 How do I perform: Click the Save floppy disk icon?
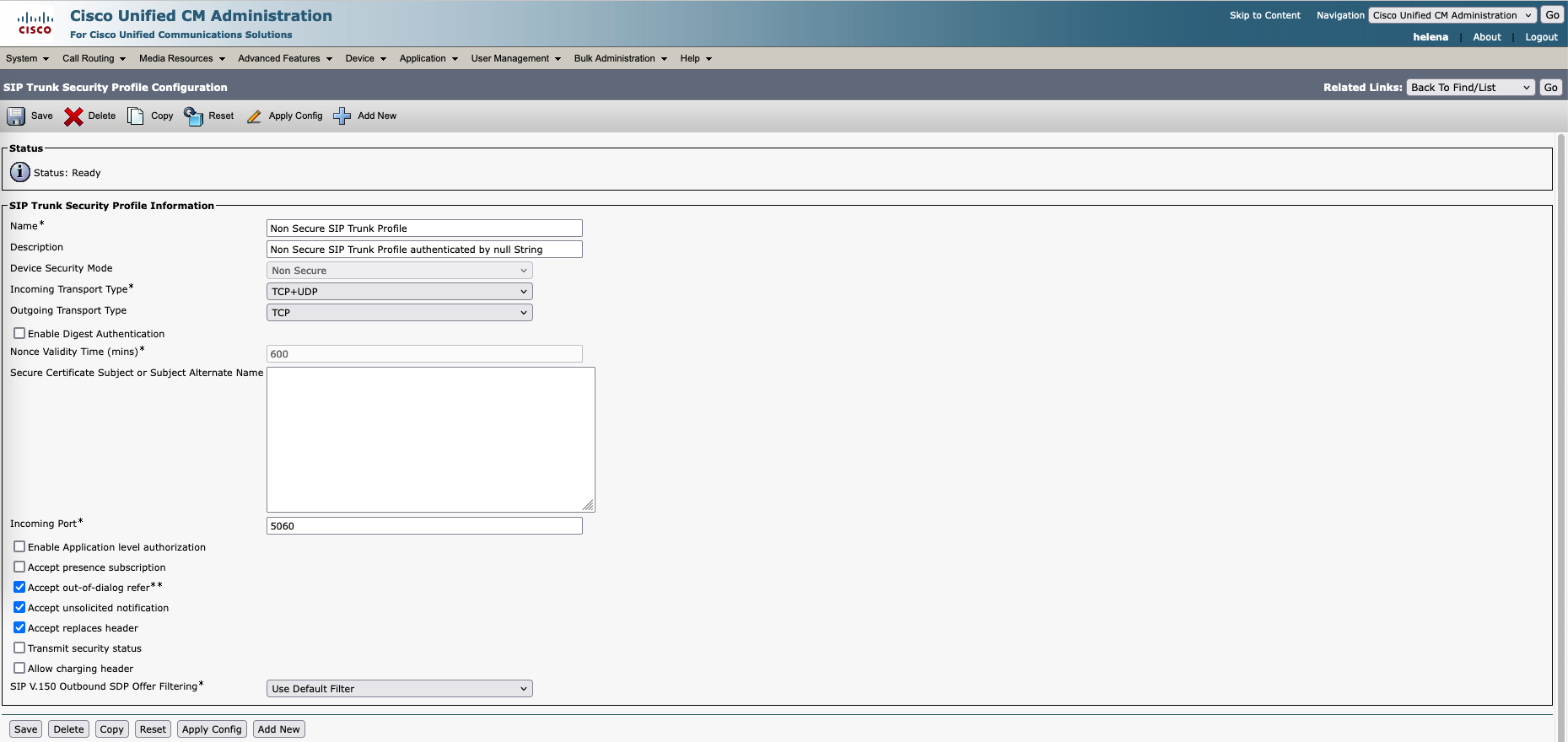coord(16,116)
